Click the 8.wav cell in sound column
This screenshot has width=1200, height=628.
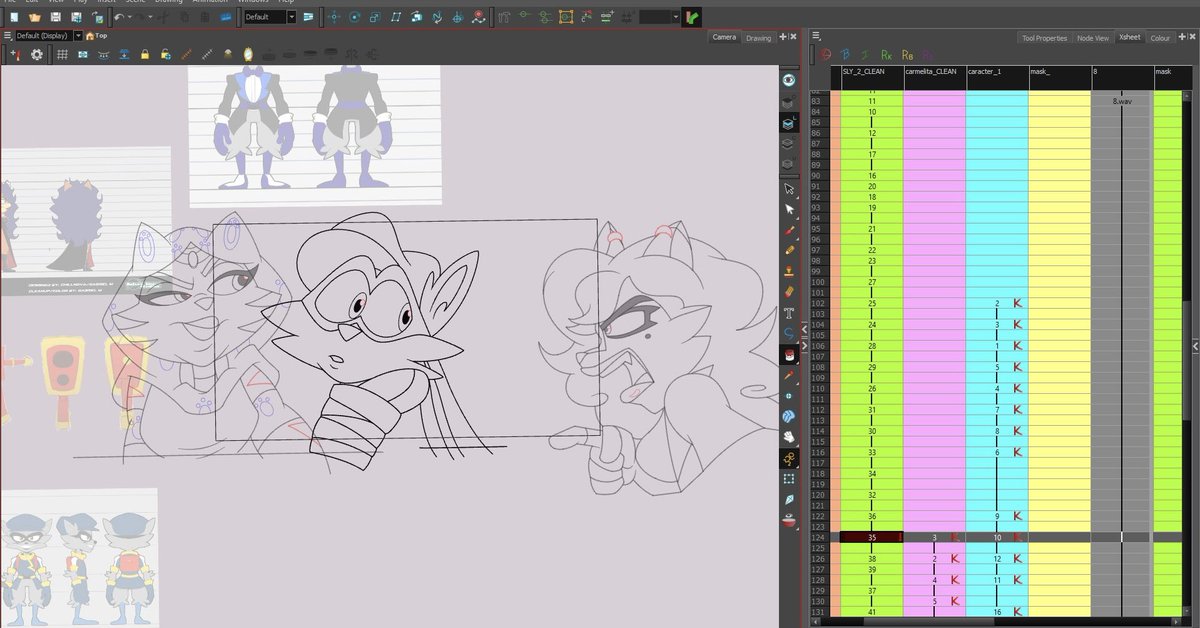pos(1122,102)
